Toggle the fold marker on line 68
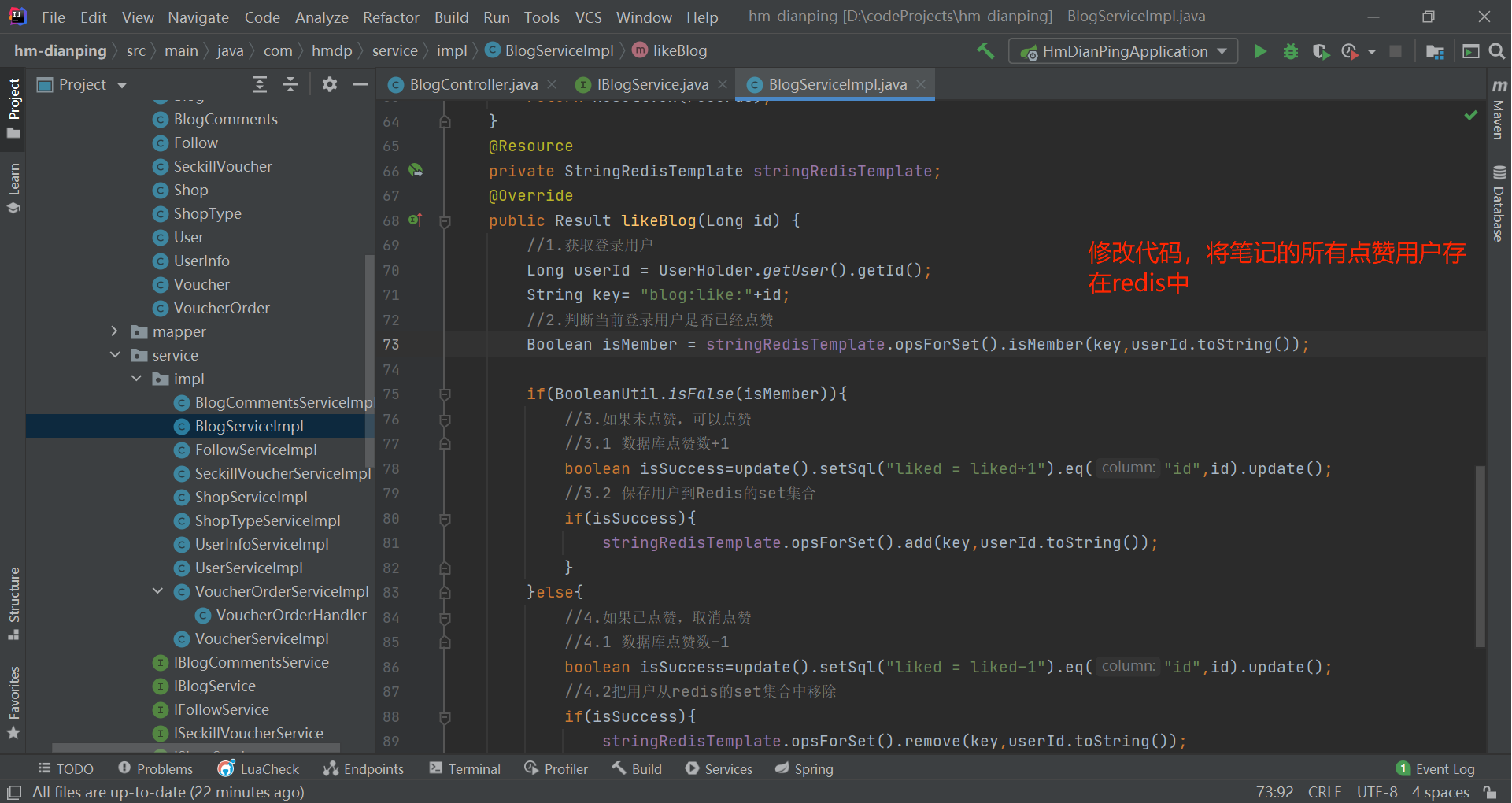The height and width of the screenshot is (803, 1512). pos(445,221)
